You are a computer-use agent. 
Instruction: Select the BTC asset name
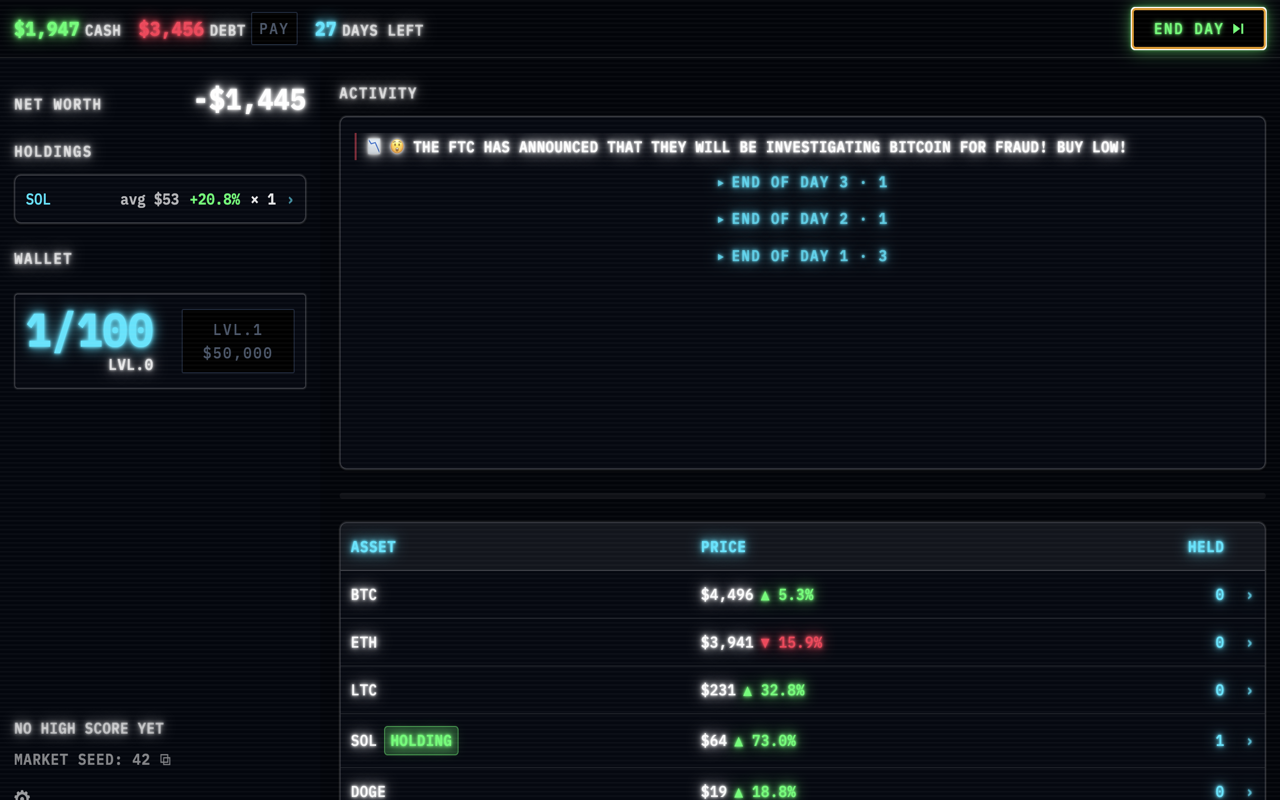pos(364,595)
